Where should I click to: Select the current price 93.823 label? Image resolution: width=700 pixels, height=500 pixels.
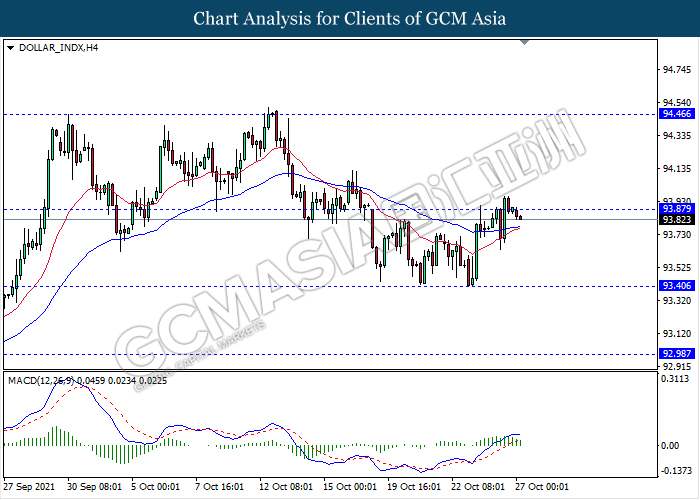coord(677,220)
